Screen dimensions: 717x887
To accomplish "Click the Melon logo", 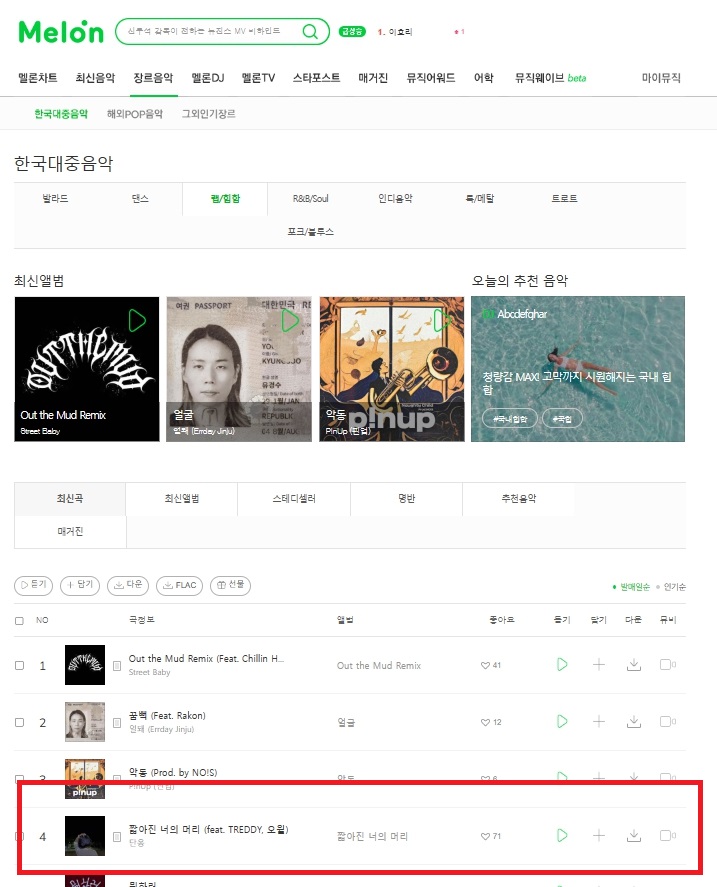I will click(61, 32).
